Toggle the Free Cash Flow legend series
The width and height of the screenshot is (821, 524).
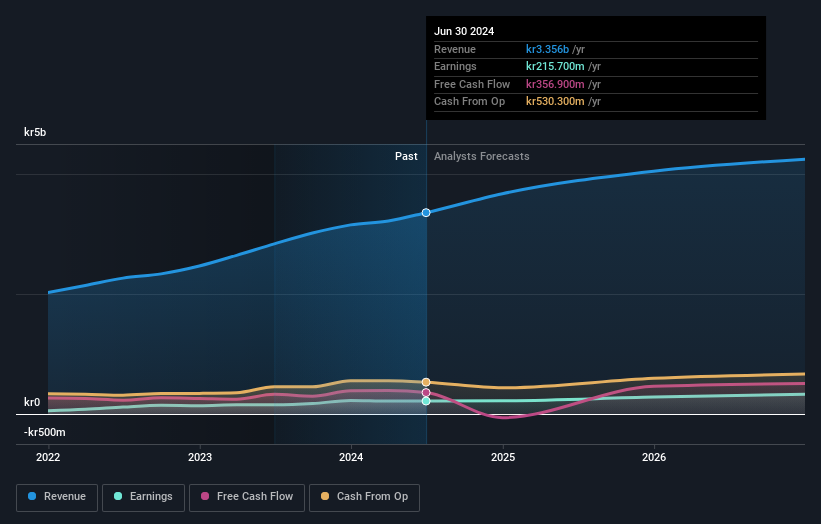[x=247, y=497]
